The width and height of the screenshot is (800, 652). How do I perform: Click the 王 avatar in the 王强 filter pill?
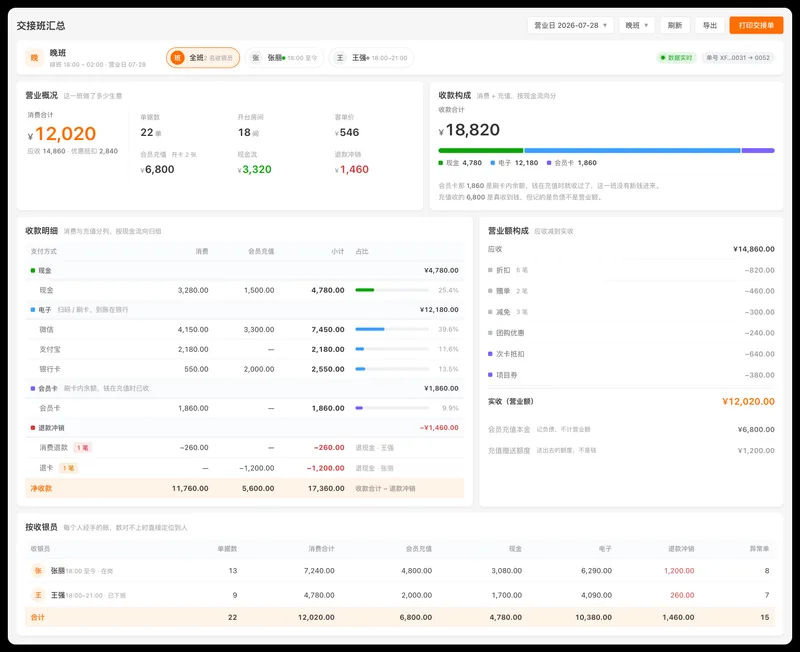pyautogui.click(x=340, y=58)
